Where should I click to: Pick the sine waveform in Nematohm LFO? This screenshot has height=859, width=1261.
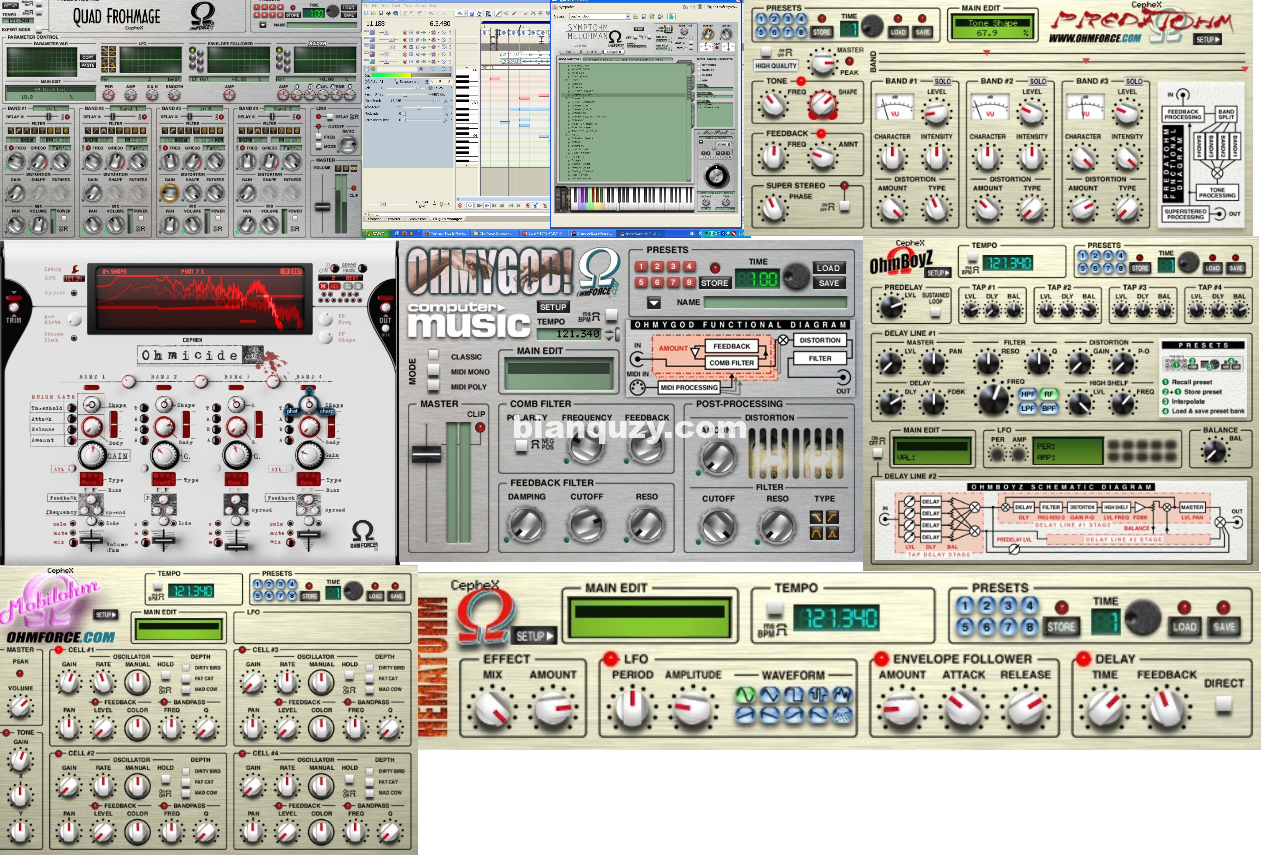coord(744,694)
